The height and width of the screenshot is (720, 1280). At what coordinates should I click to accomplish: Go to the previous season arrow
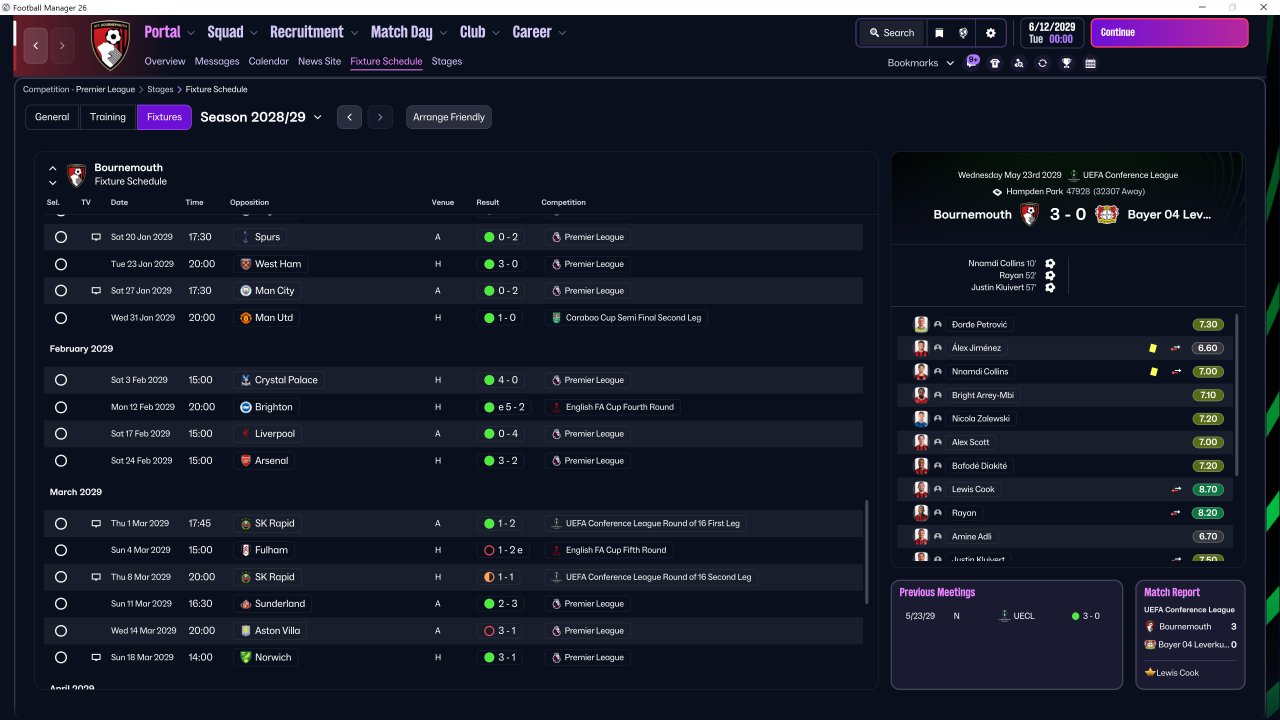click(x=349, y=117)
